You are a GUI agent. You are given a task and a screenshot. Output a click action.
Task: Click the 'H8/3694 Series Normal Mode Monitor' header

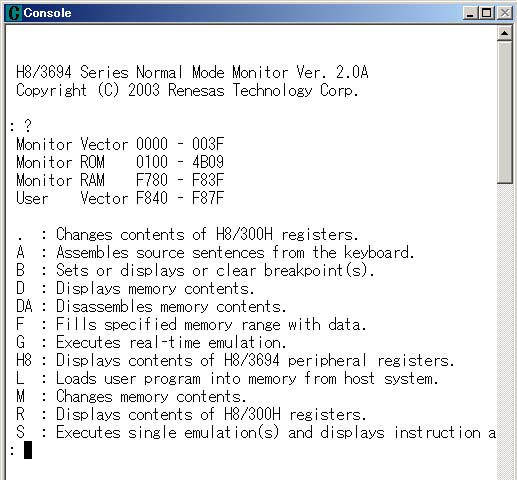[192, 72]
